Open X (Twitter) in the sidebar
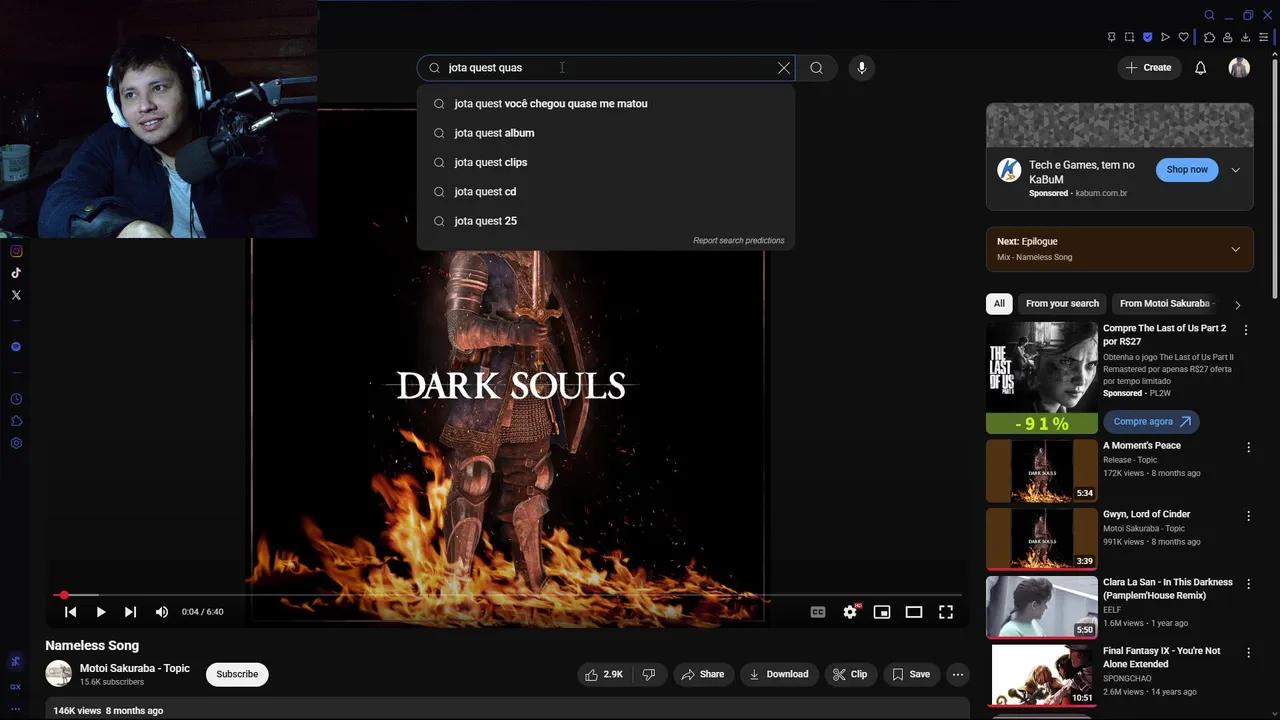Viewport: 1280px width, 720px height. [x=16, y=295]
